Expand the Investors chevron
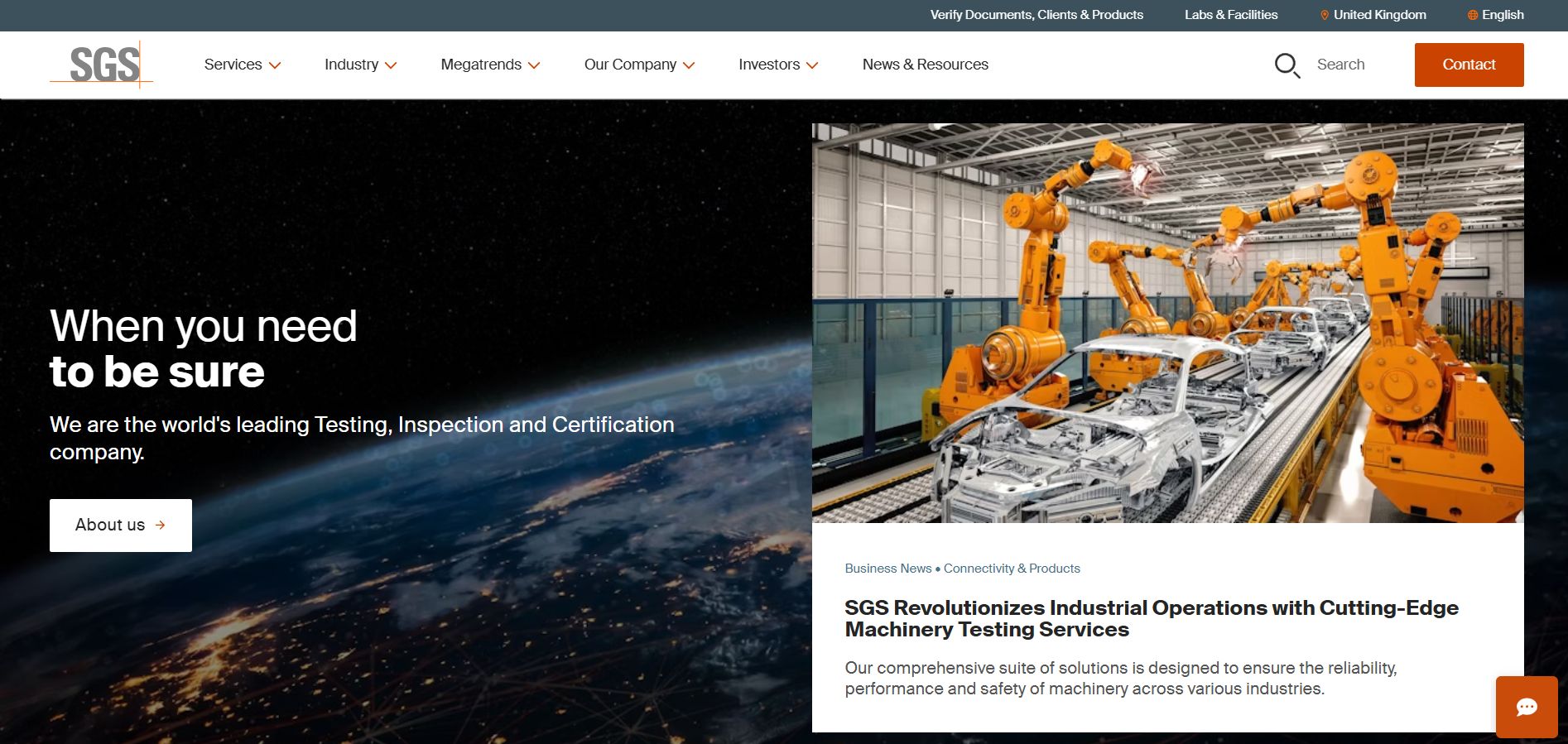1568x744 pixels. pyautogui.click(x=812, y=65)
